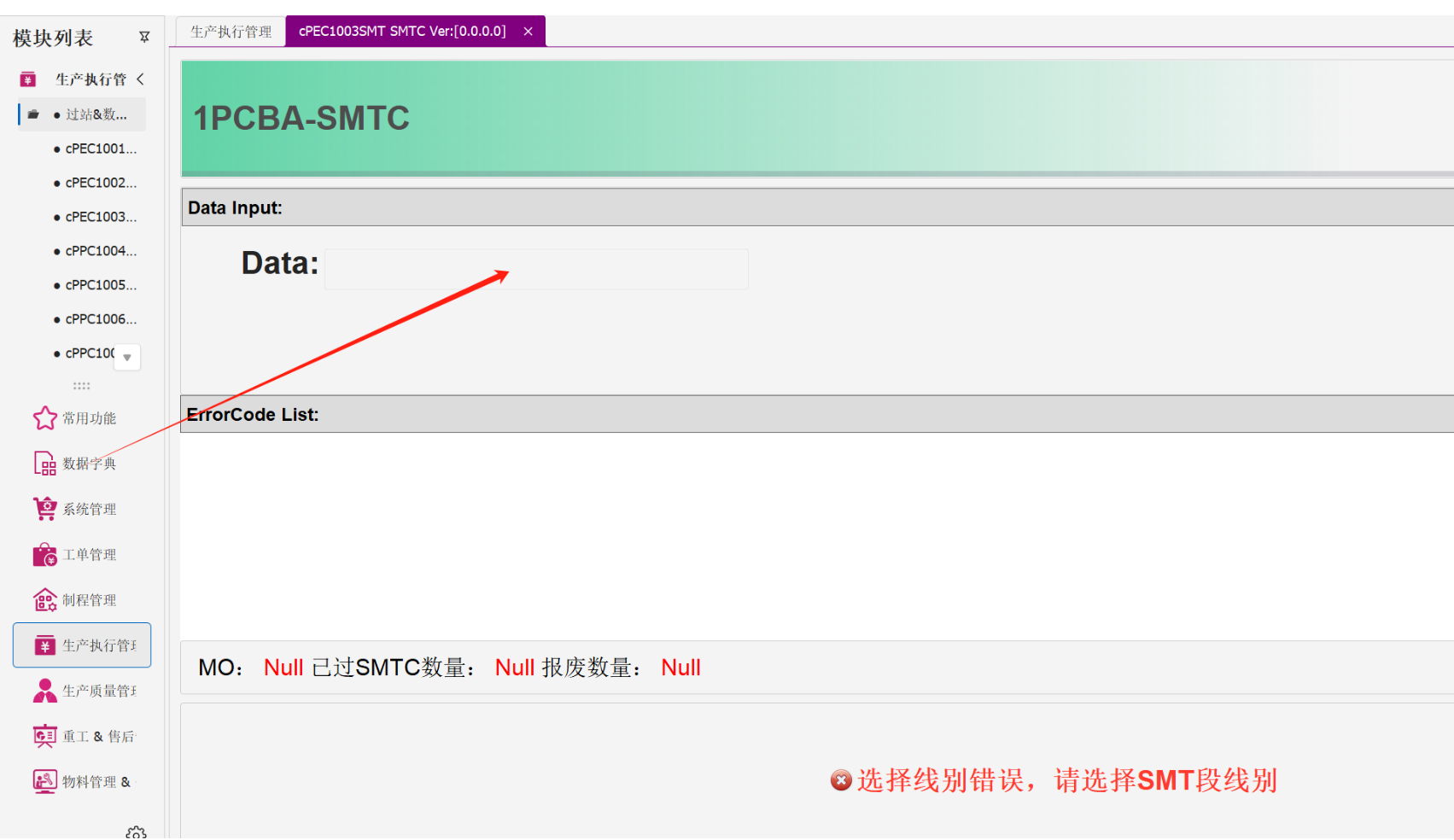Click the list scroll-down arrow button

127,357
